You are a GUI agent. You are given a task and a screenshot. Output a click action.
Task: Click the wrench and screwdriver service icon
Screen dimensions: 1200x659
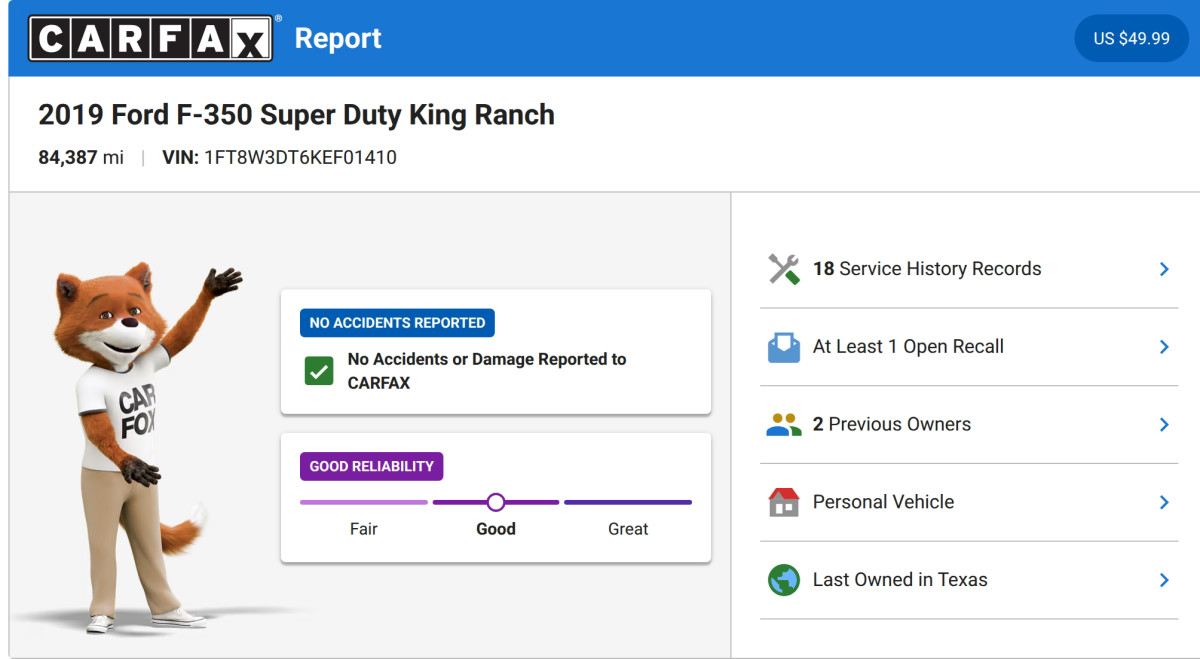pos(783,269)
